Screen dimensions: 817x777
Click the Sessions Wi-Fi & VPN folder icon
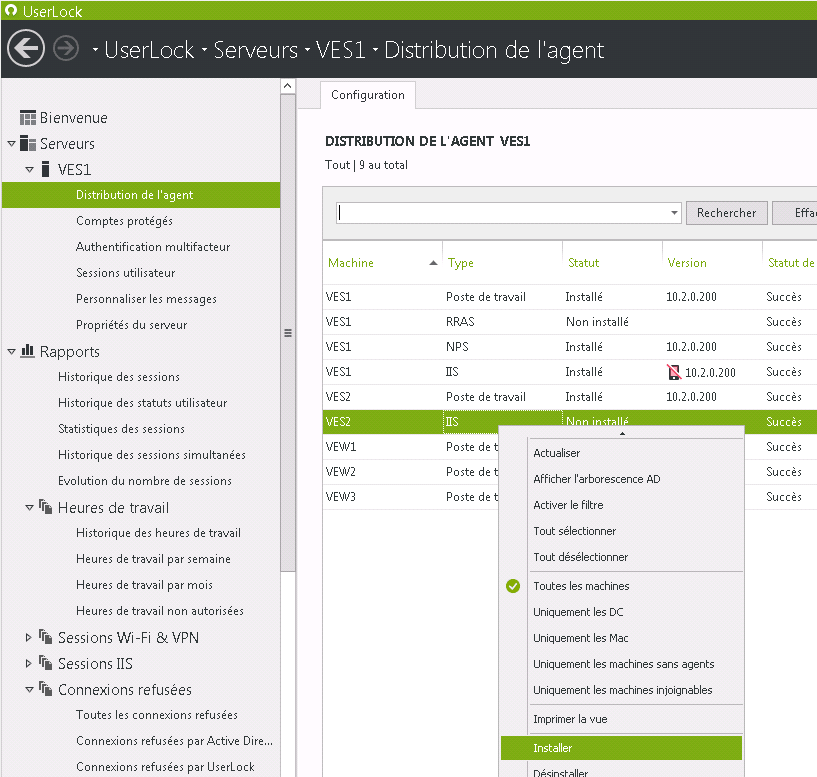(x=46, y=637)
